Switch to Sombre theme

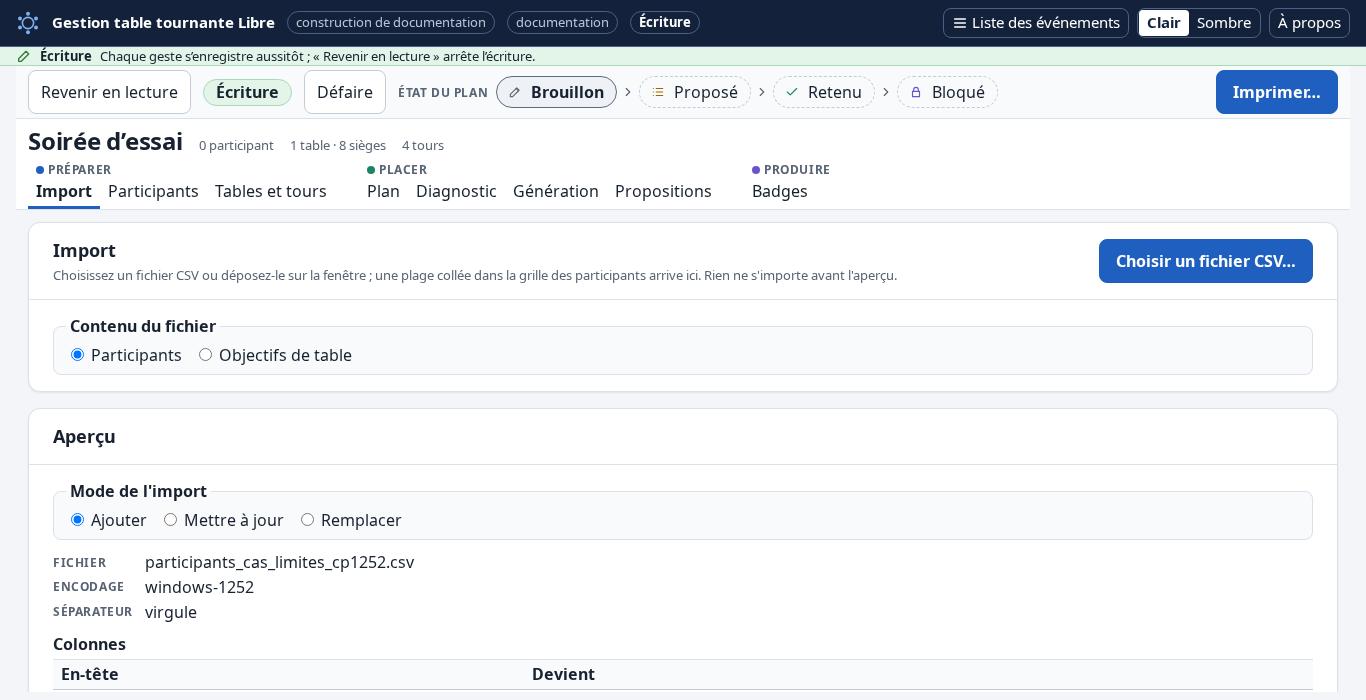tap(1224, 22)
